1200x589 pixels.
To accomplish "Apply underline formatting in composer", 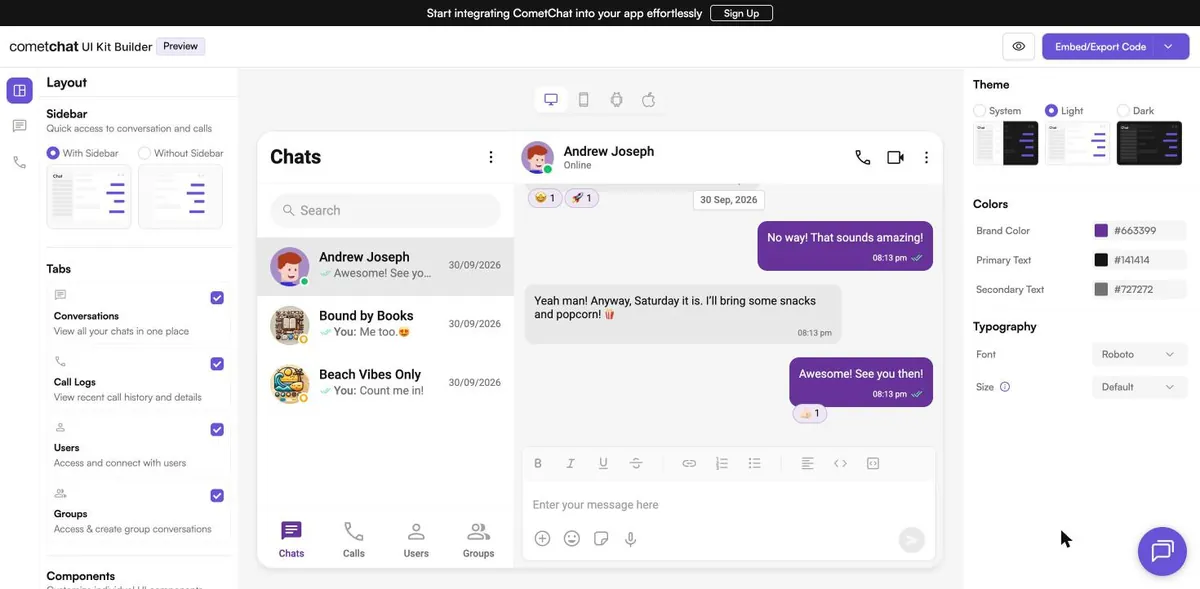I will coord(603,463).
